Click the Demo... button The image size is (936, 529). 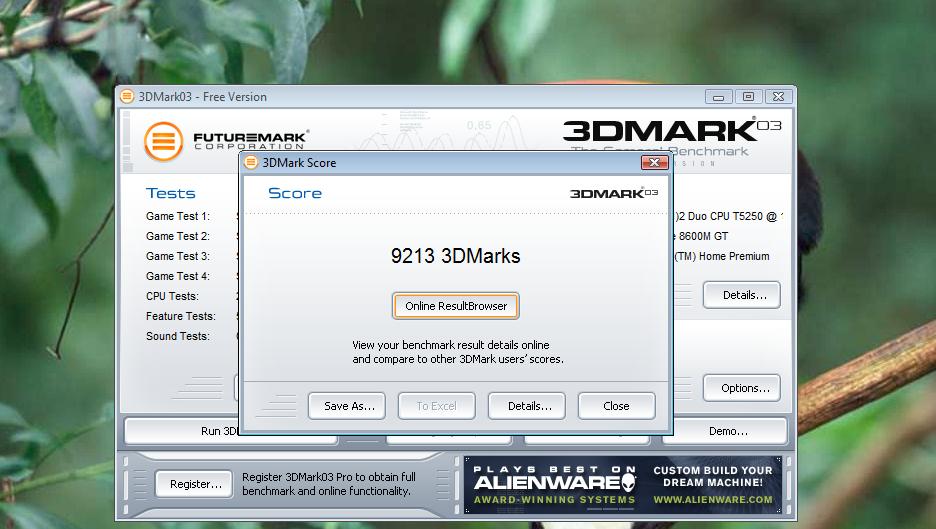725,431
